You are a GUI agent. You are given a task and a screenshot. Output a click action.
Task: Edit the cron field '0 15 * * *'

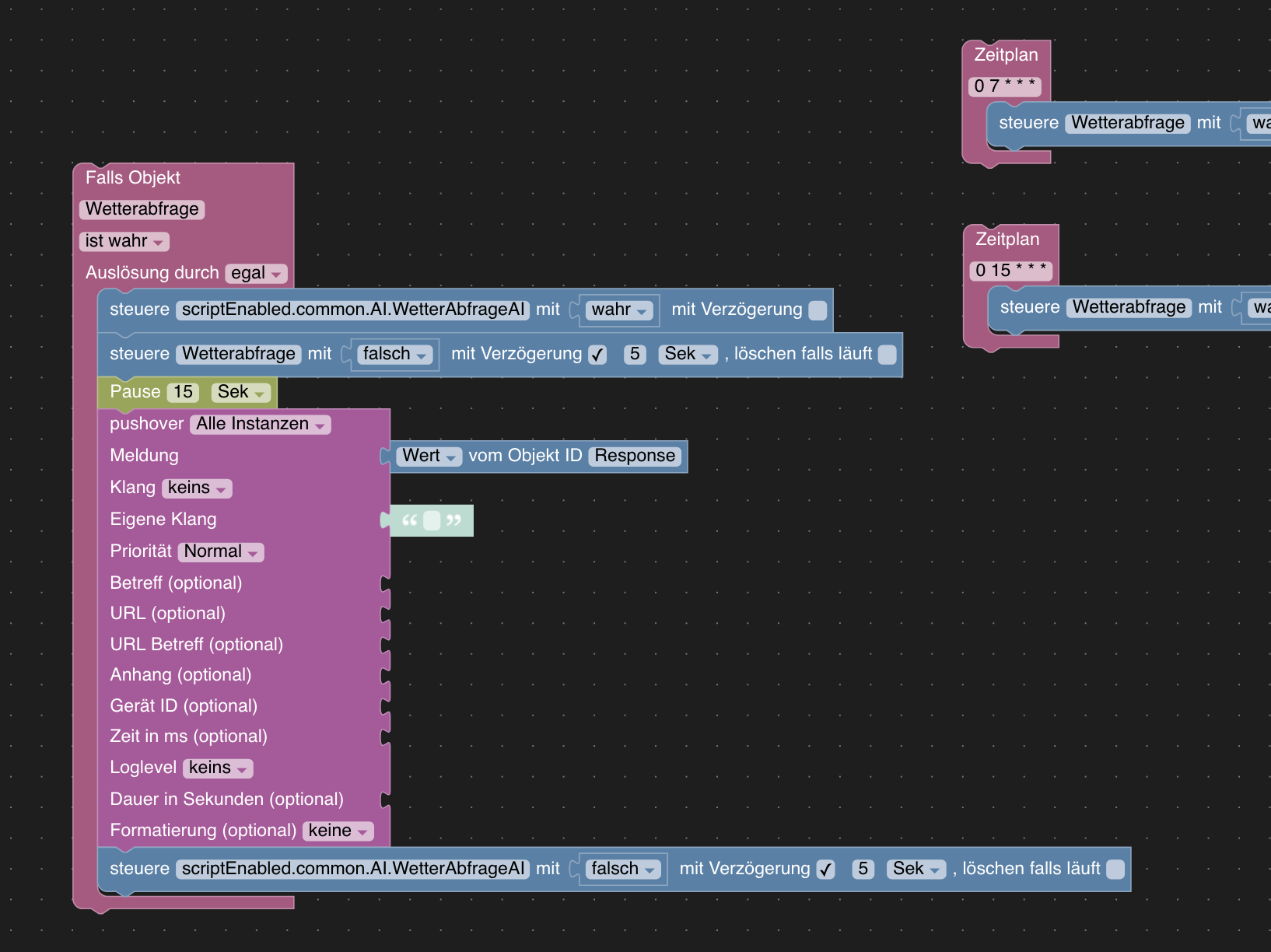pos(1010,271)
